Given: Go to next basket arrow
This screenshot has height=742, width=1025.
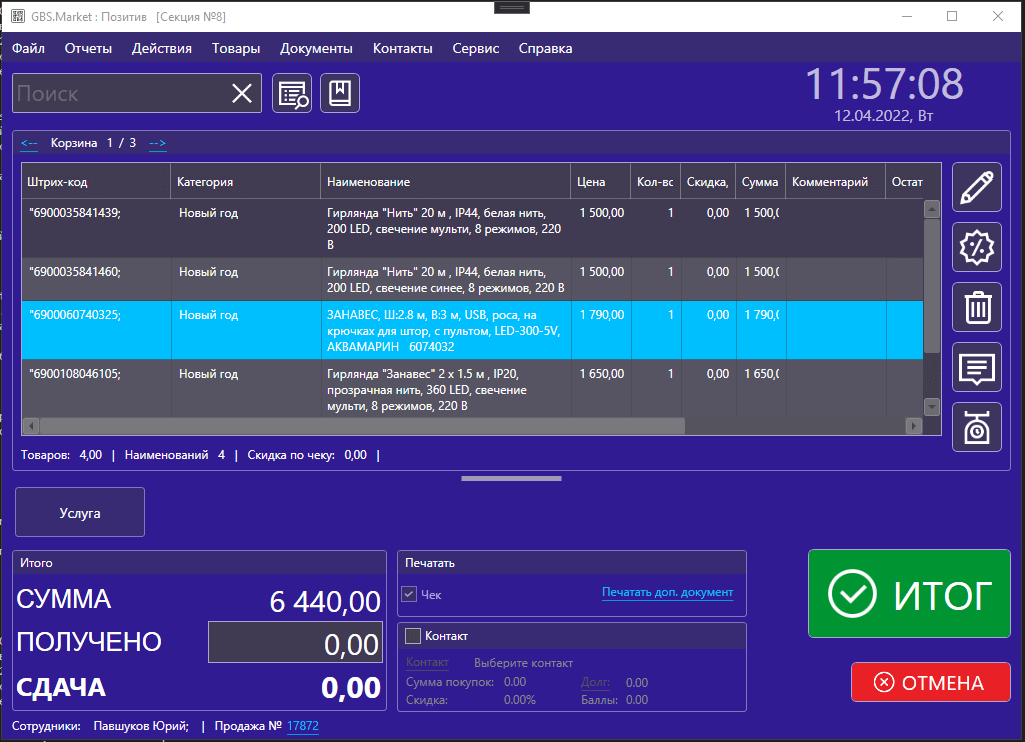Looking at the screenshot, I should (158, 143).
